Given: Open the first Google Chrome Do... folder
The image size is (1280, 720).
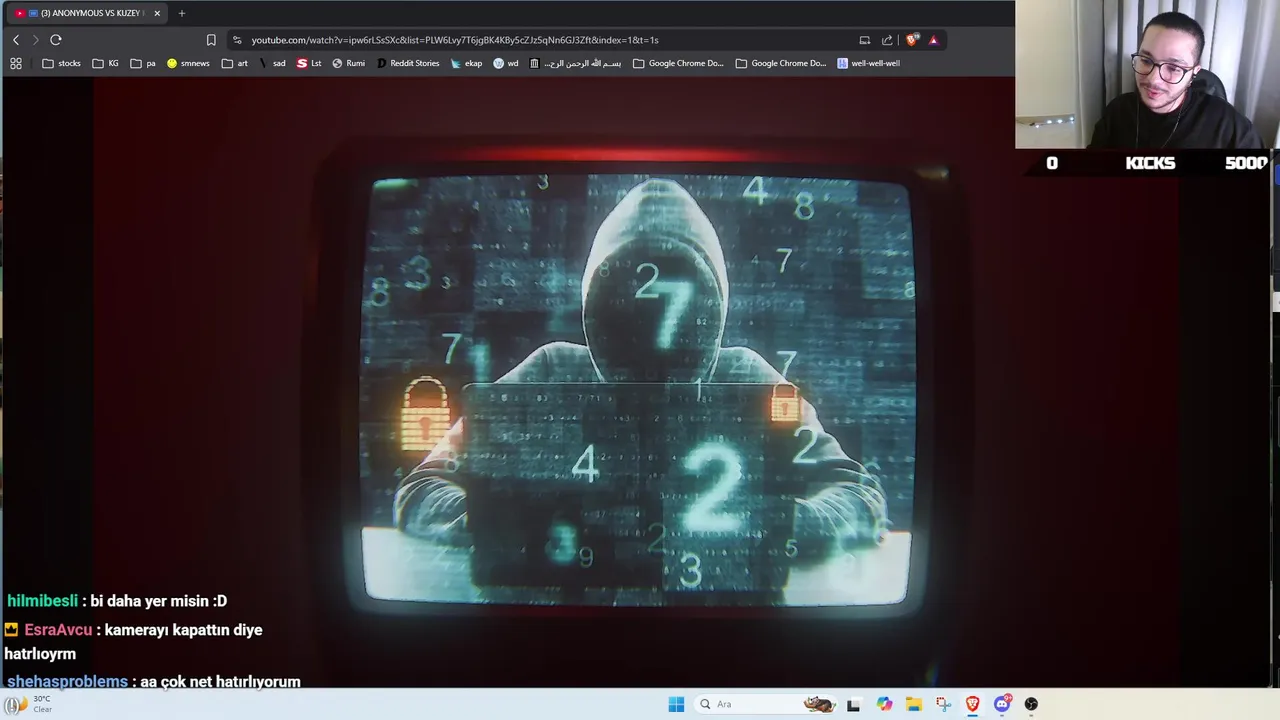Looking at the screenshot, I should pos(678,63).
